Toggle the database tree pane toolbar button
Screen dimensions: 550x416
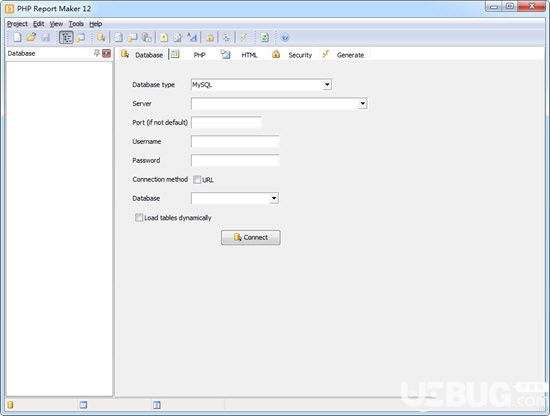pyautogui.click(x=66, y=37)
